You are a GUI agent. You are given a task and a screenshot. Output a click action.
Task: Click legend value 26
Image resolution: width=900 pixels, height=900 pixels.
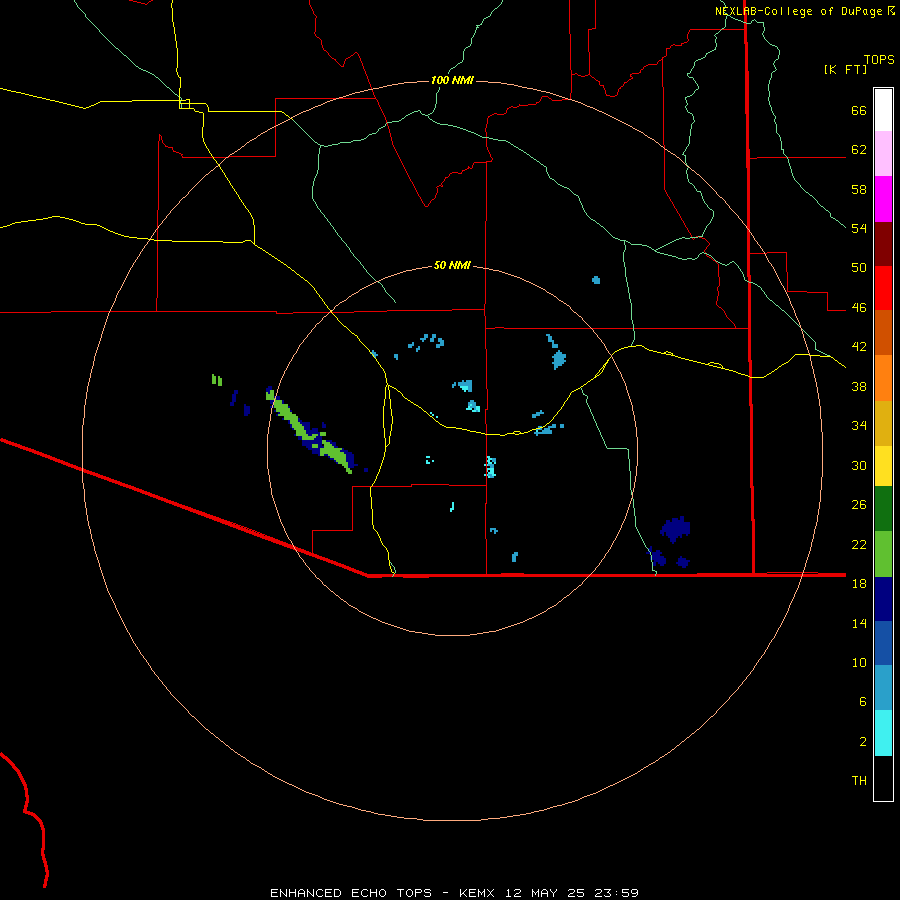[x=859, y=505]
